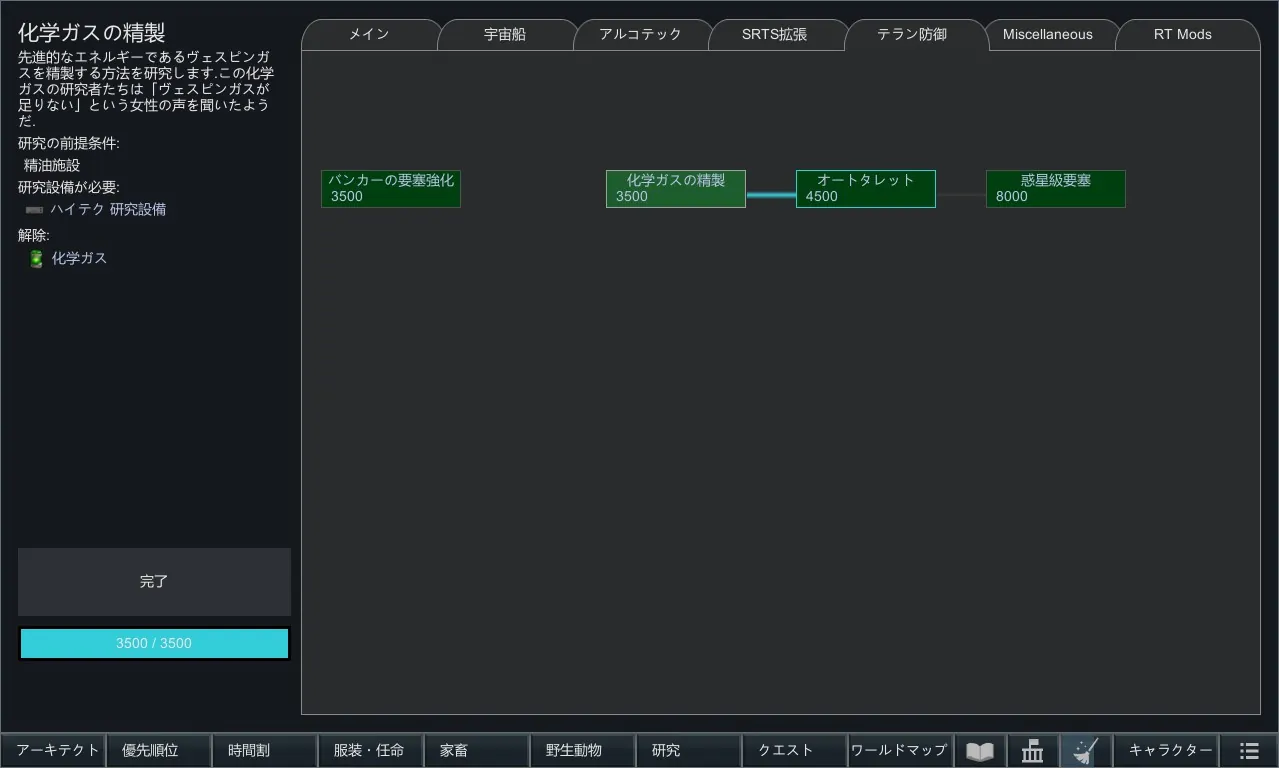Image resolution: width=1279 pixels, height=768 pixels.
Task: Click the 3500 / 3500 progress bar
Action: click(154, 644)
